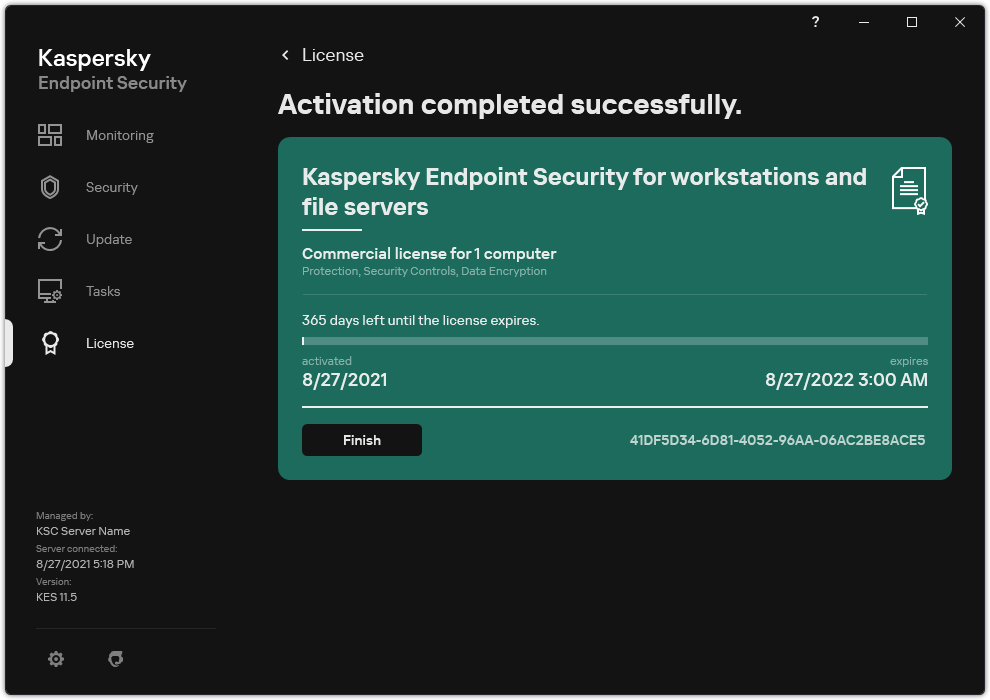Viewport: 990px width, 700px height.
Task: Click the Security shield icon
Action: [50, 187]
